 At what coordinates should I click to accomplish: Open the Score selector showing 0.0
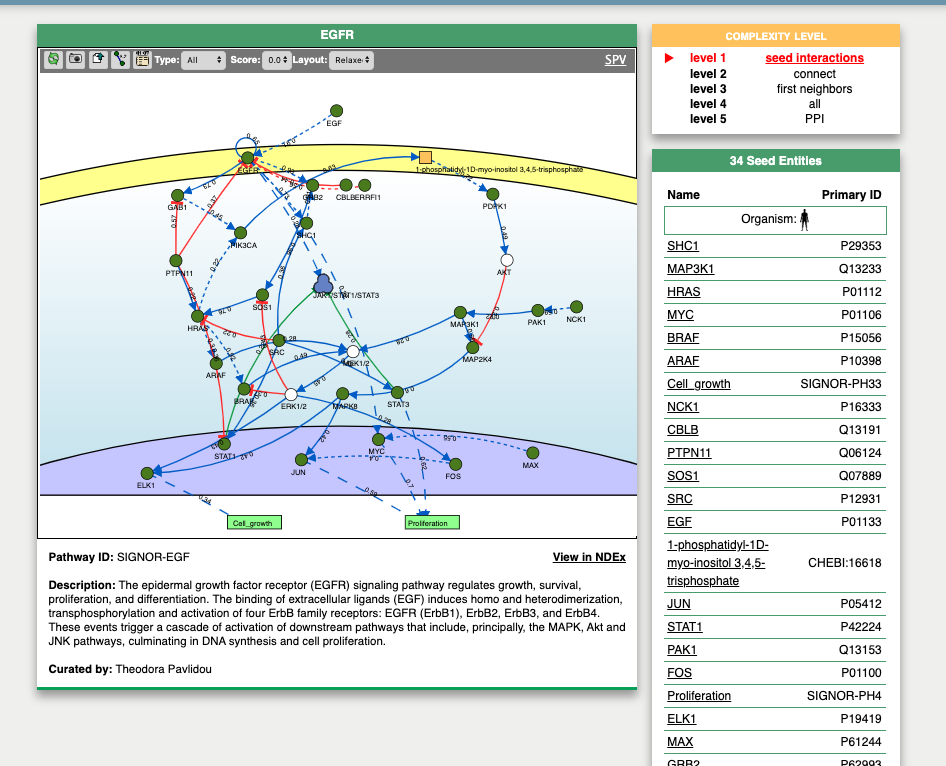coord(277,60)
